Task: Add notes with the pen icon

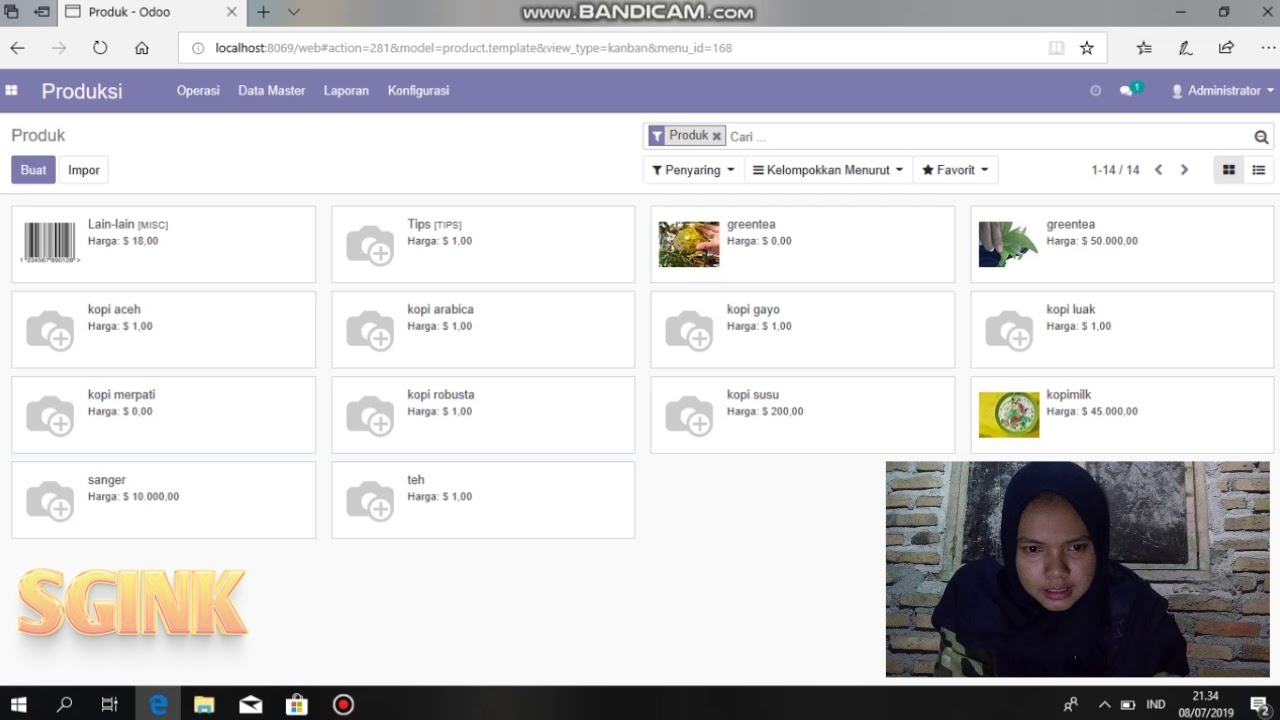Action: click(1185, 48)
